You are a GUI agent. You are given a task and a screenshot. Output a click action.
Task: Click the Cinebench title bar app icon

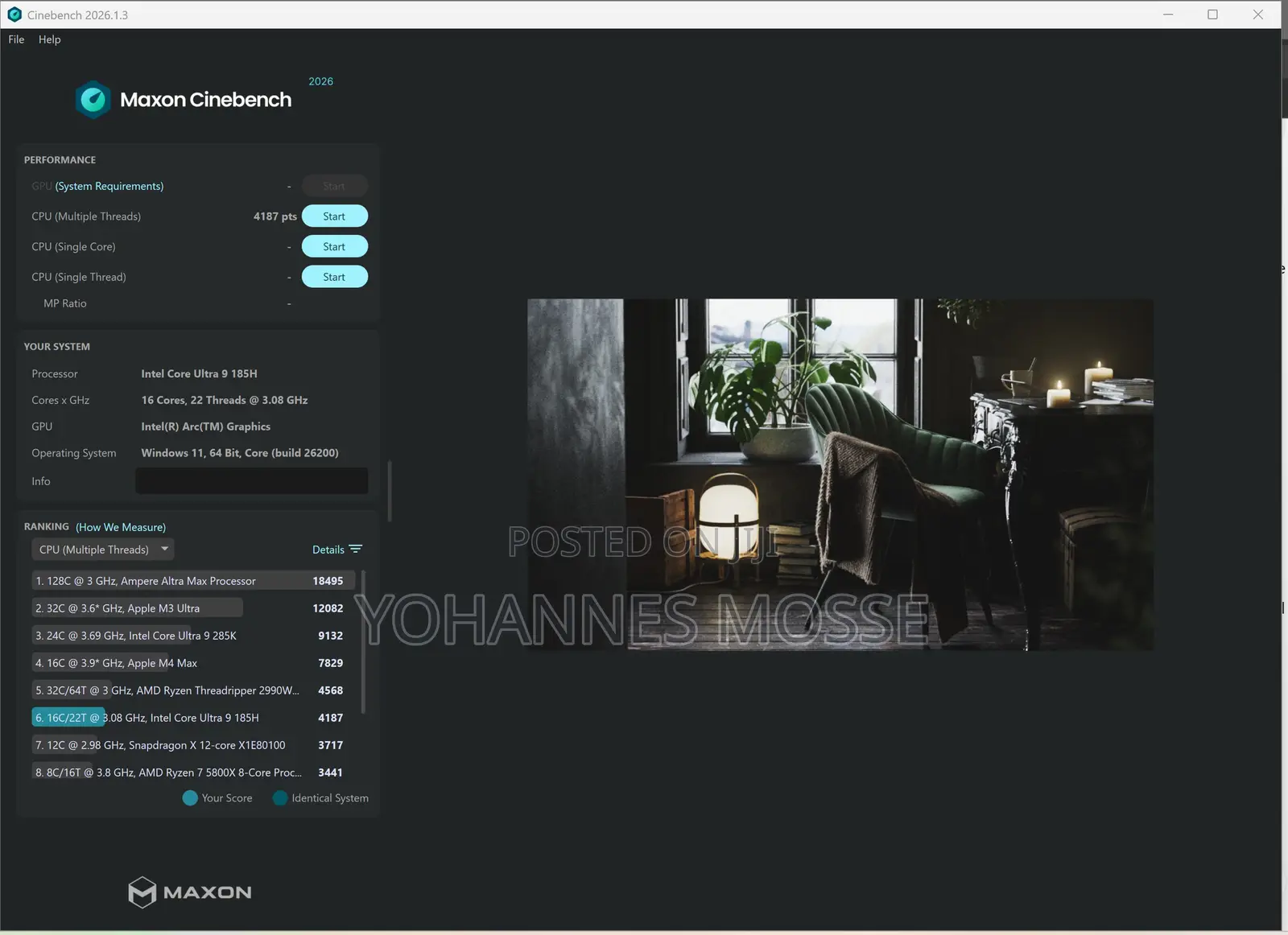14,14
